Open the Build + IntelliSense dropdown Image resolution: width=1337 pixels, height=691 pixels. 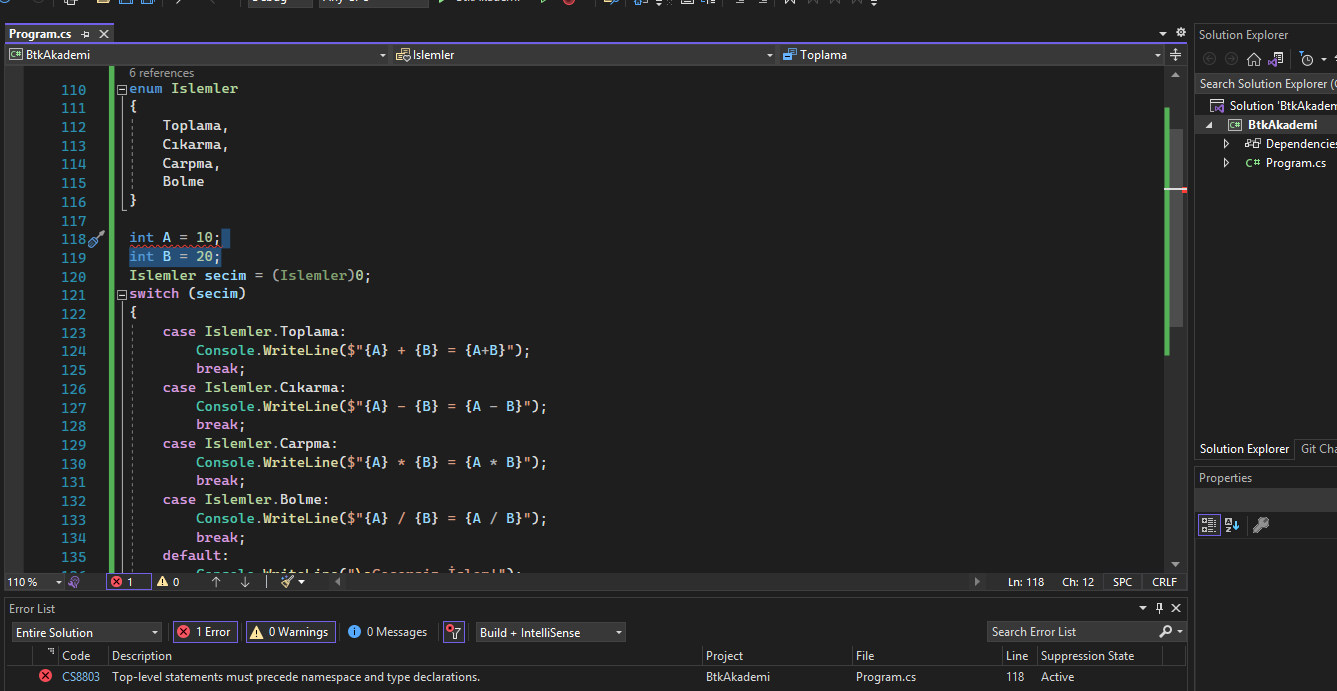click(619, 633)
